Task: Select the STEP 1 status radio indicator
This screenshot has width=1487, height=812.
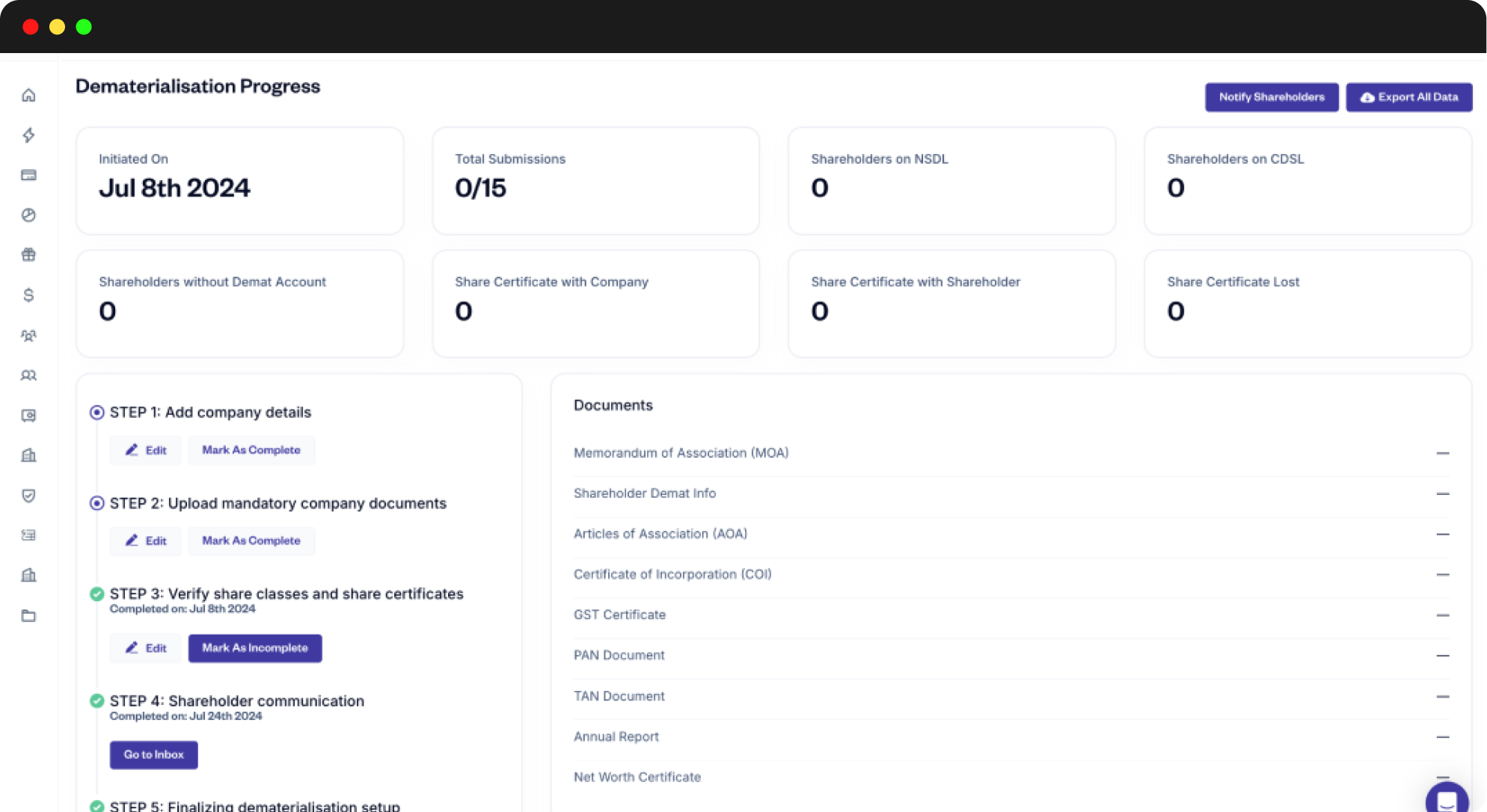Action: (x=96, y=413)
